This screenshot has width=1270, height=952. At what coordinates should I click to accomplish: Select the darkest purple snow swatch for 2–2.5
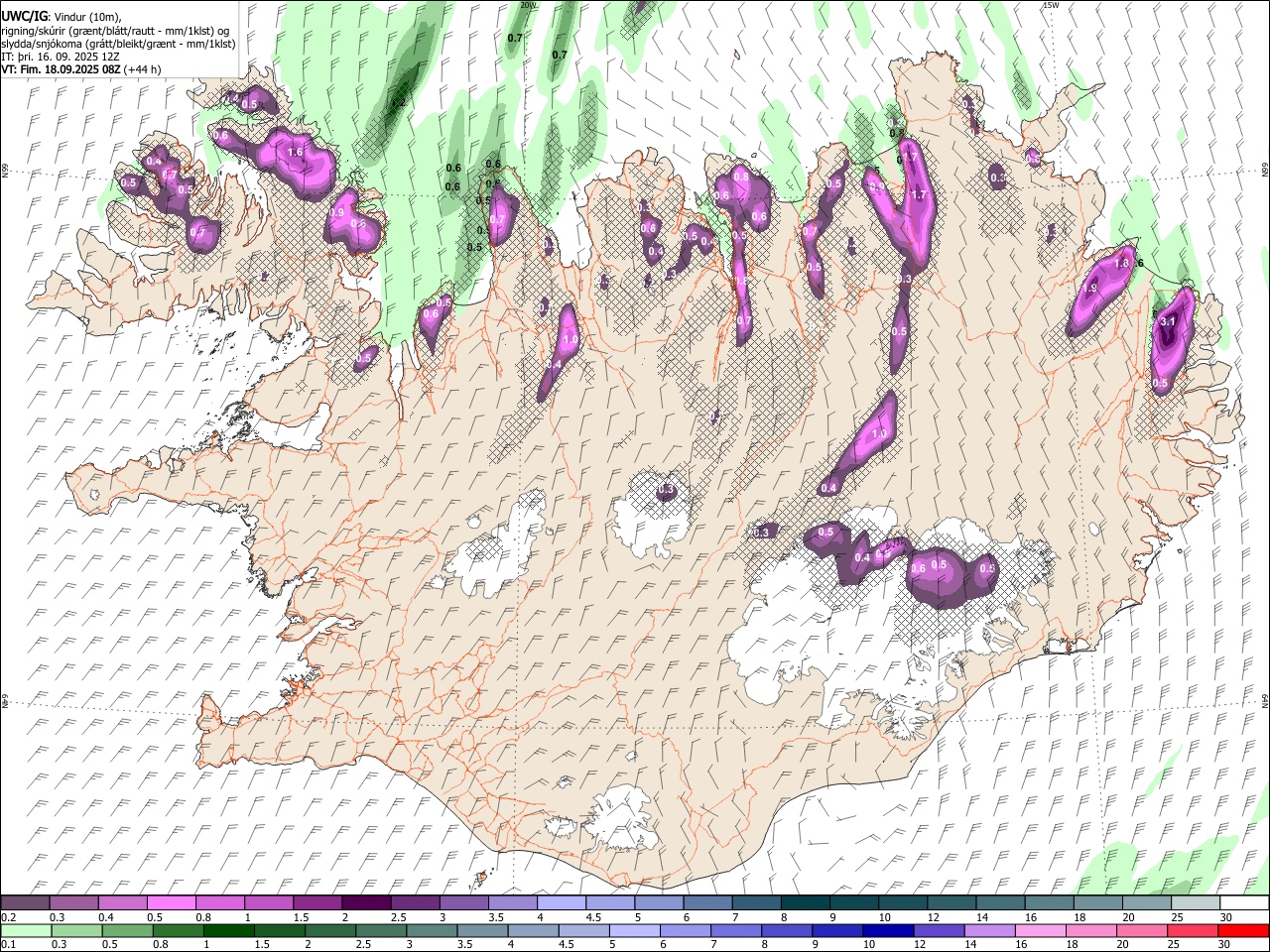366,903
